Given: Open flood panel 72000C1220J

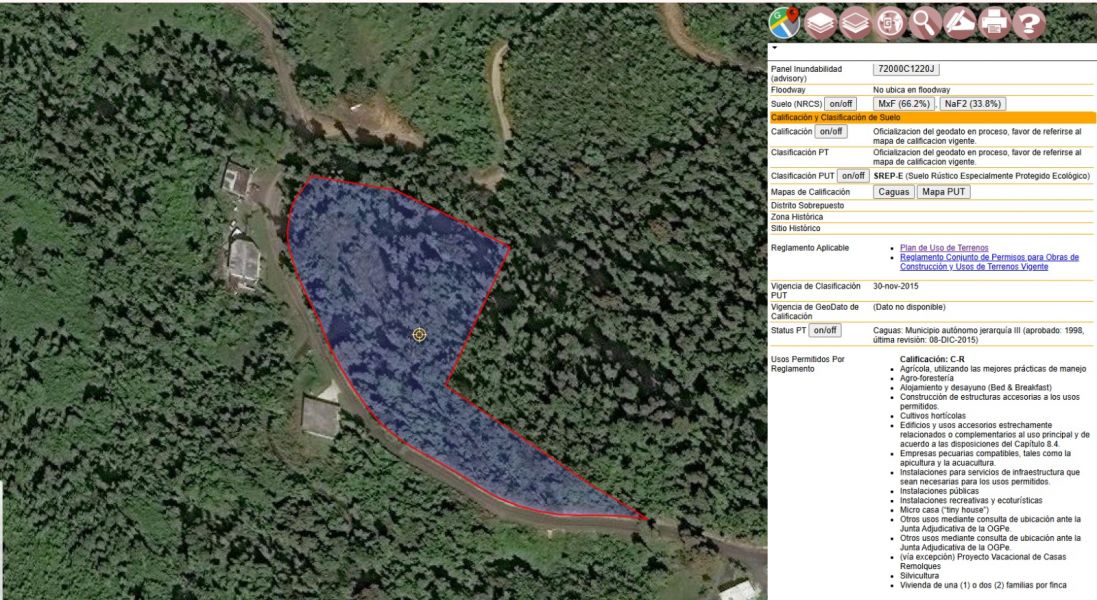Looking at the screenshot, I should pos(906,69).
